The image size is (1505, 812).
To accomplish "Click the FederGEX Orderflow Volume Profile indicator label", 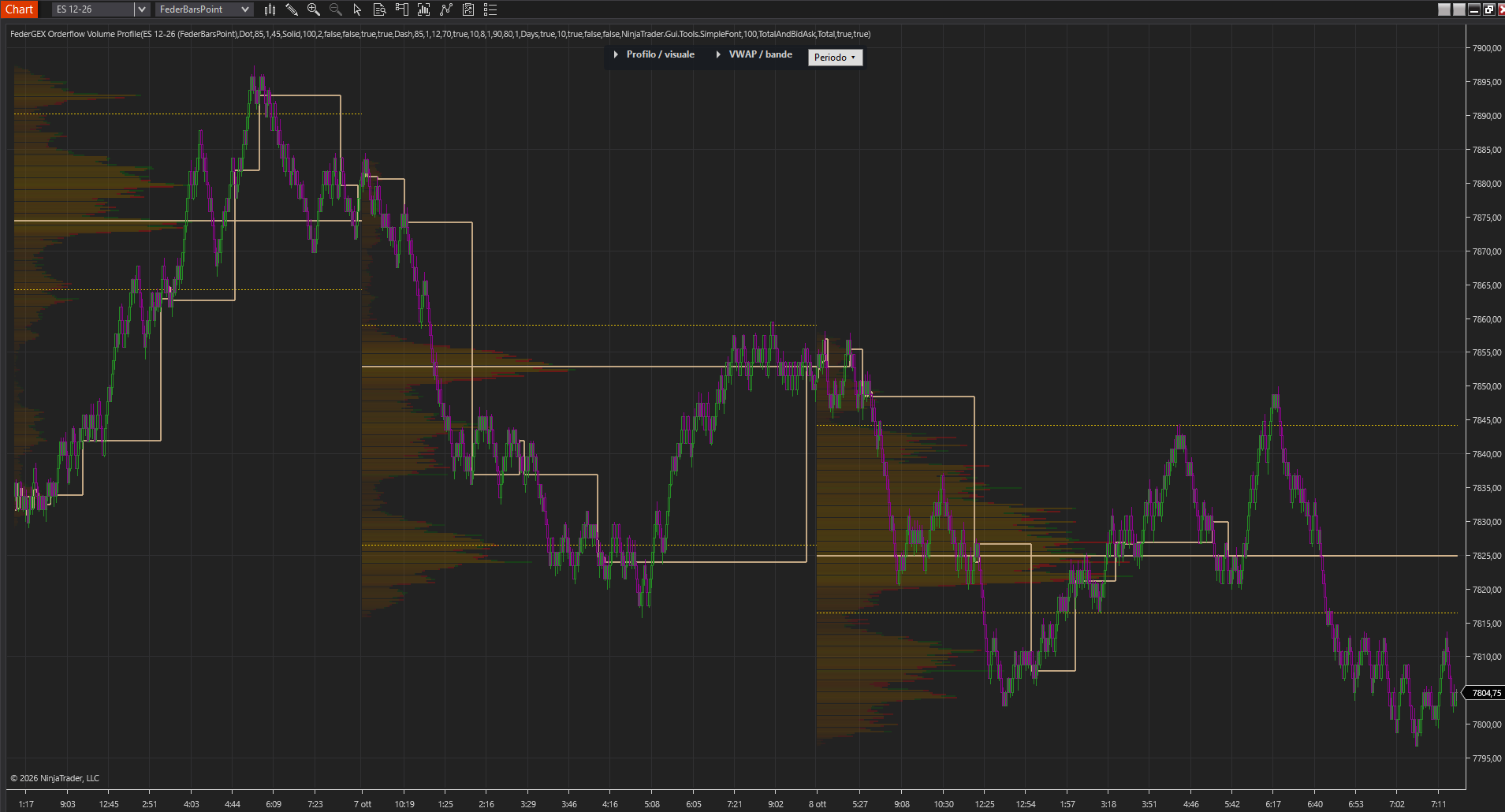I will [x=440, y=34].
